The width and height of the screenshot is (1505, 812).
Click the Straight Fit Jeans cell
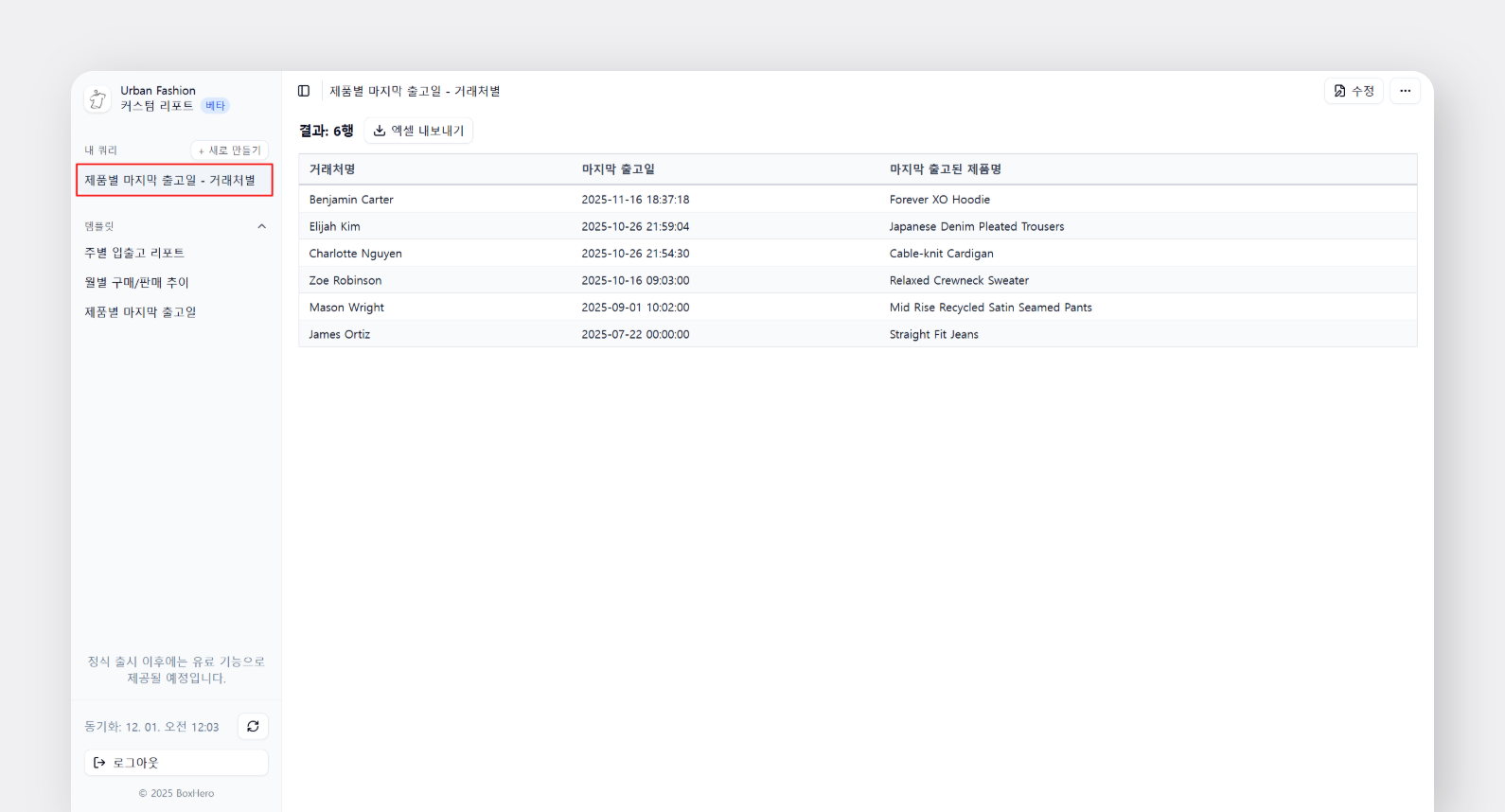point(933,335)
